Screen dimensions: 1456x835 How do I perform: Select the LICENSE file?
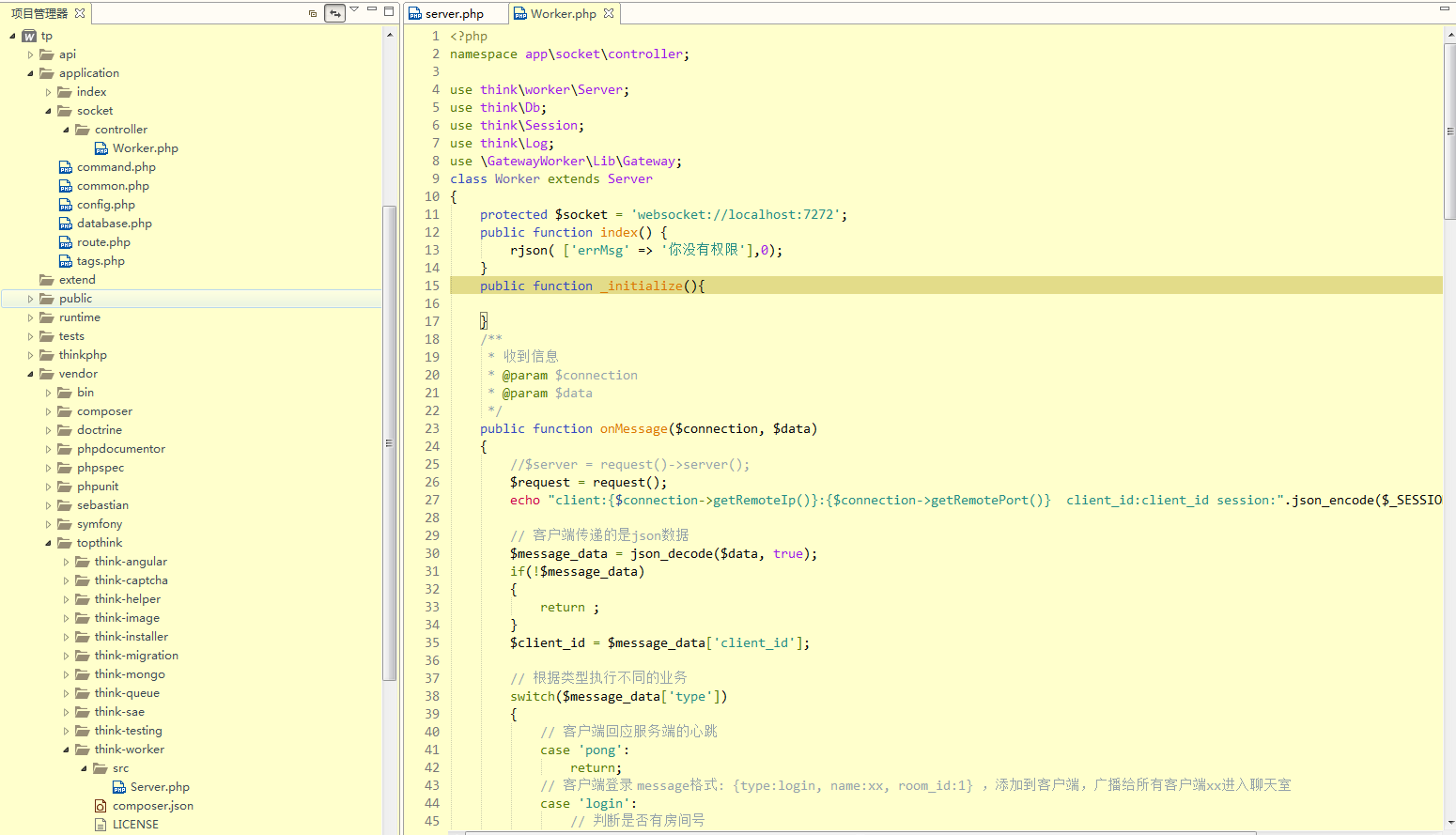pyautogui.click(x=135, y=825)
